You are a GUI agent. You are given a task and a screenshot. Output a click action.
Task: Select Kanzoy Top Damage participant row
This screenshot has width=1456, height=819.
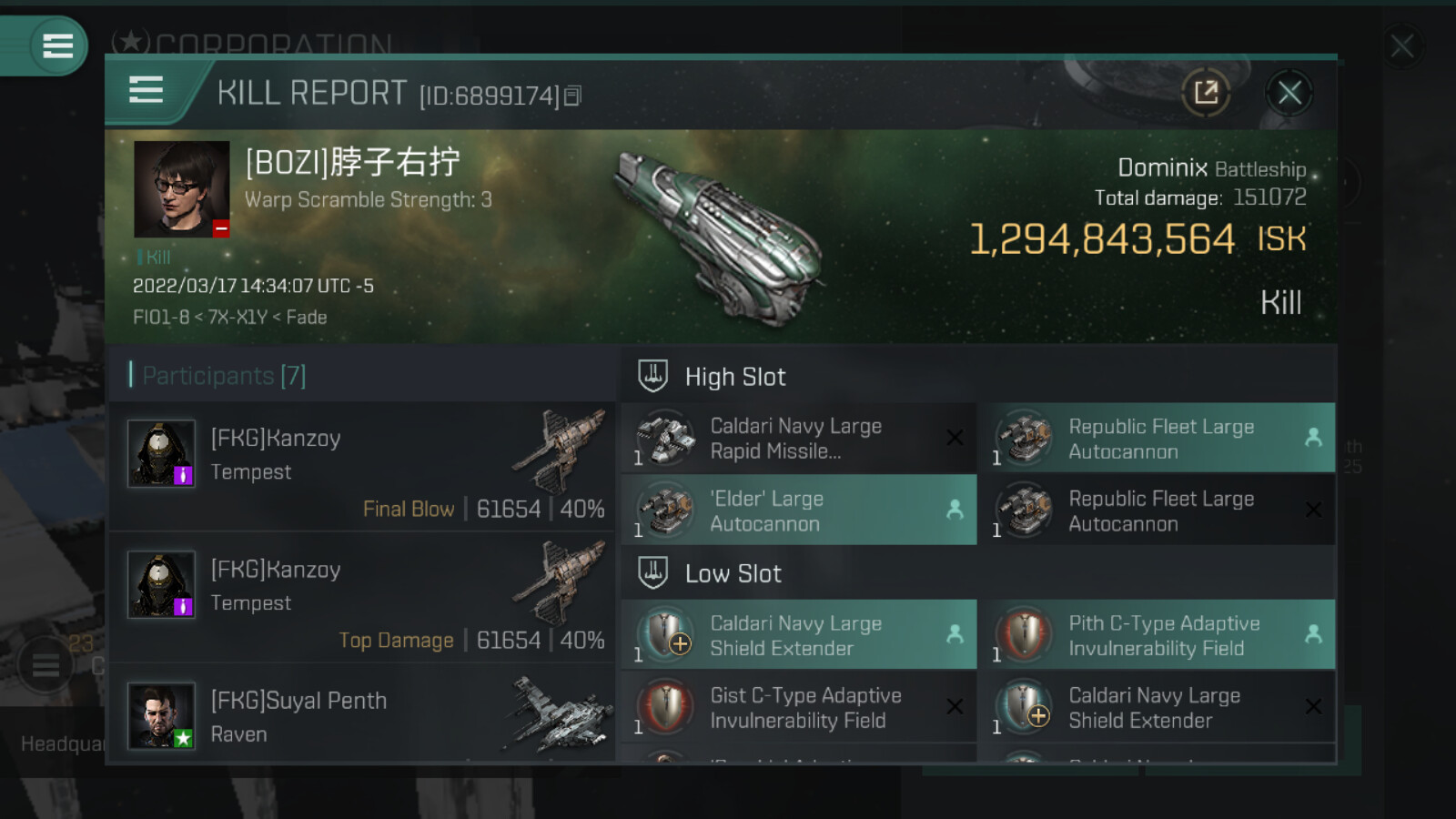point(362,597)
